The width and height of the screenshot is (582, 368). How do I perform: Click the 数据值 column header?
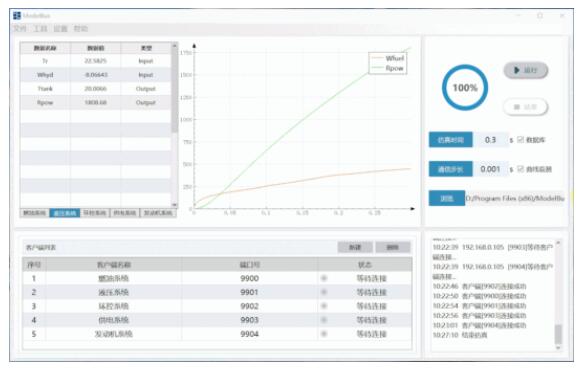95,48
